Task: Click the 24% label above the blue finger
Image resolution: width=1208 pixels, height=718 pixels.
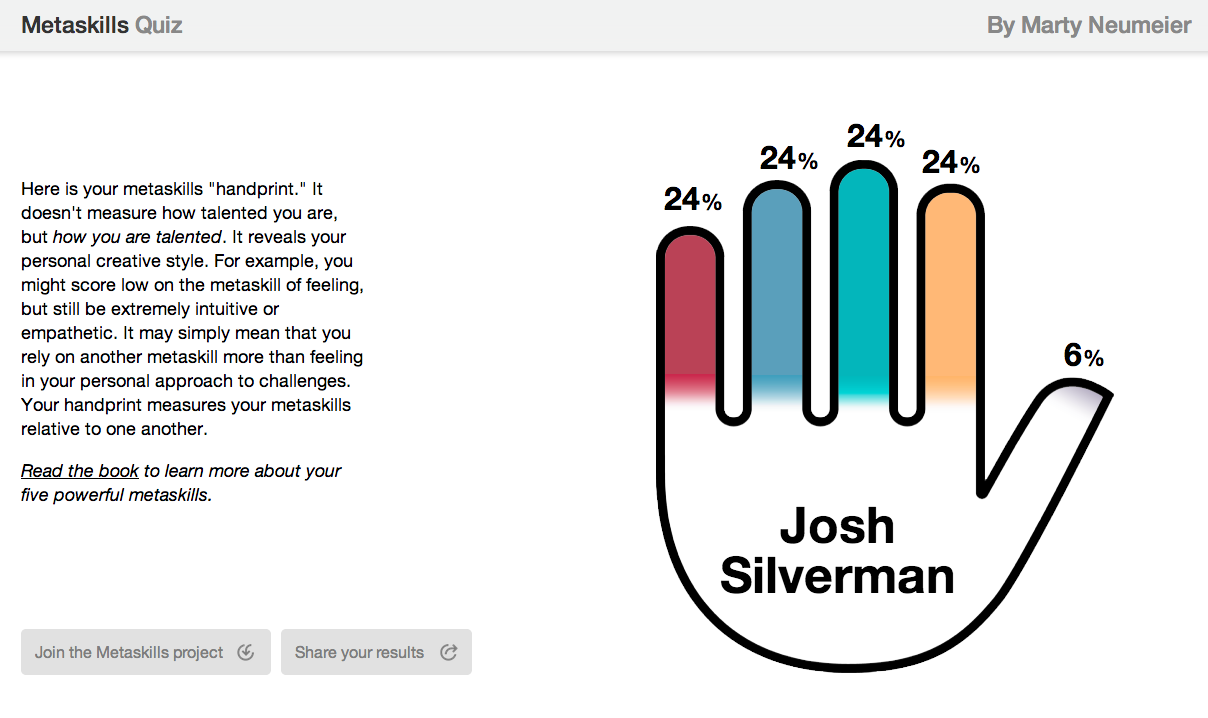Action: coord(789,158)
